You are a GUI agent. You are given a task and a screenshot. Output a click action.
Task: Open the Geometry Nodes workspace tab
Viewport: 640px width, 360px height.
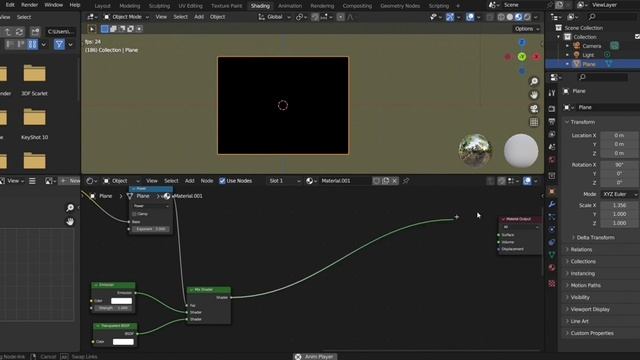tap(400, 6)
